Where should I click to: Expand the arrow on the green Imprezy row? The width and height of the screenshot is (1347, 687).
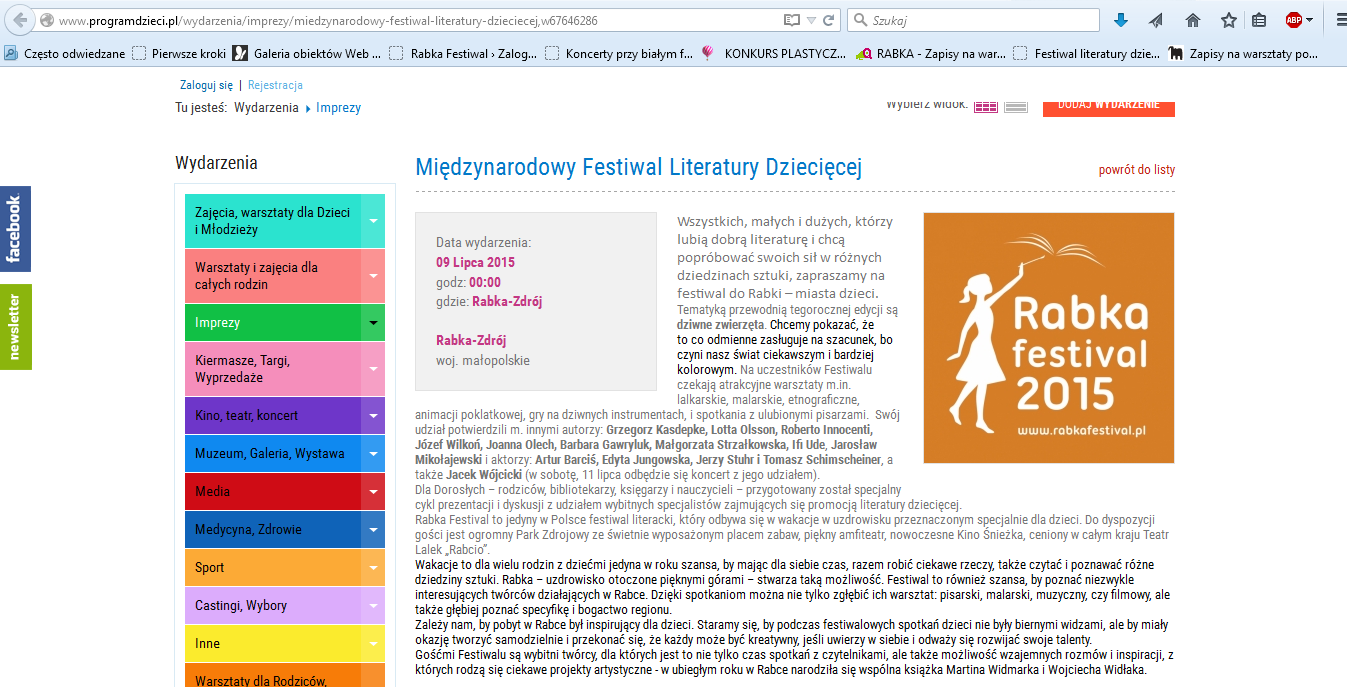click(373, 323)
